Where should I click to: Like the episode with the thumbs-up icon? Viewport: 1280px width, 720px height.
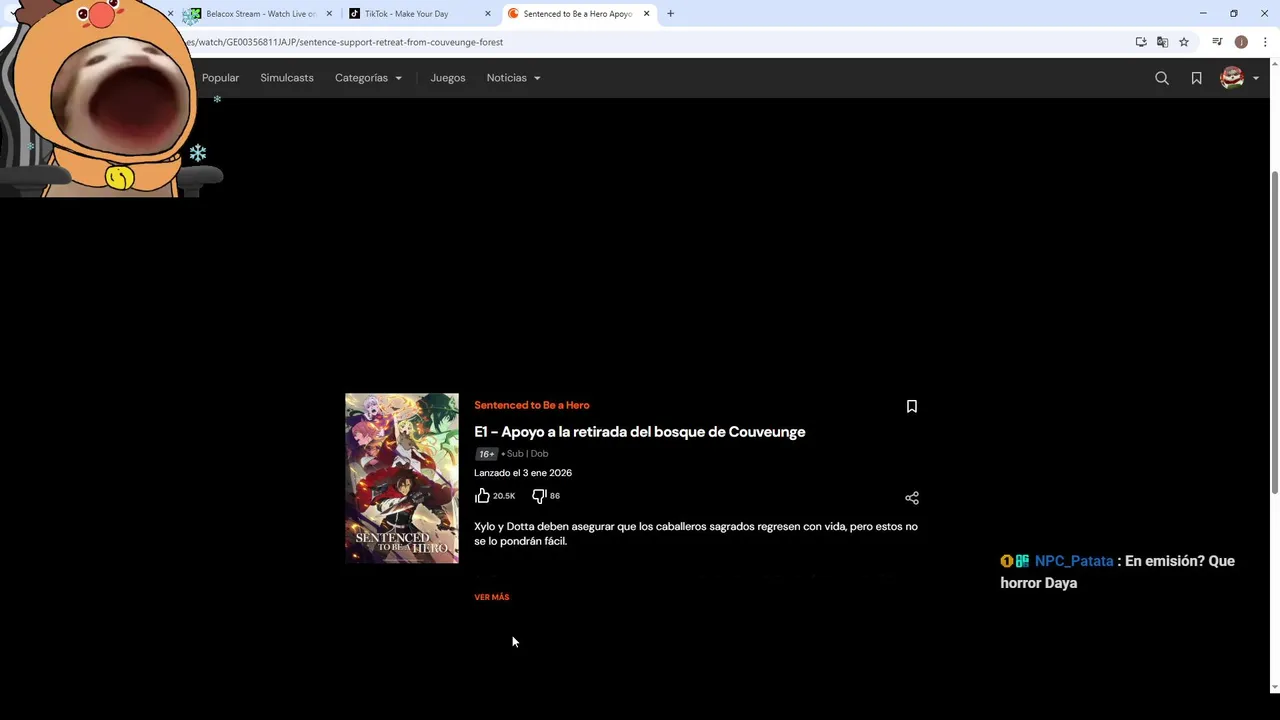pos(482,496)
